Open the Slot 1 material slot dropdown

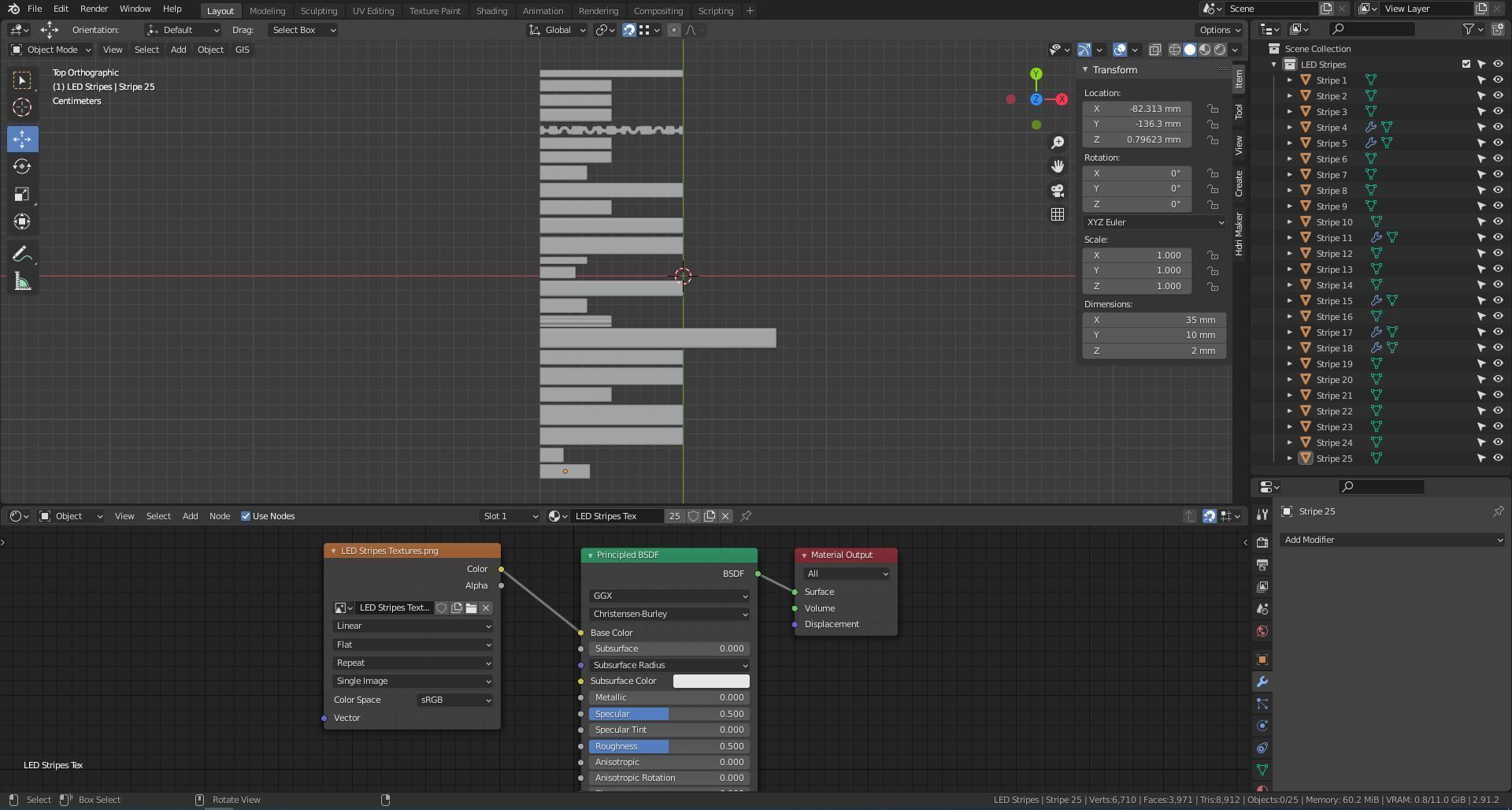(510, 516)
